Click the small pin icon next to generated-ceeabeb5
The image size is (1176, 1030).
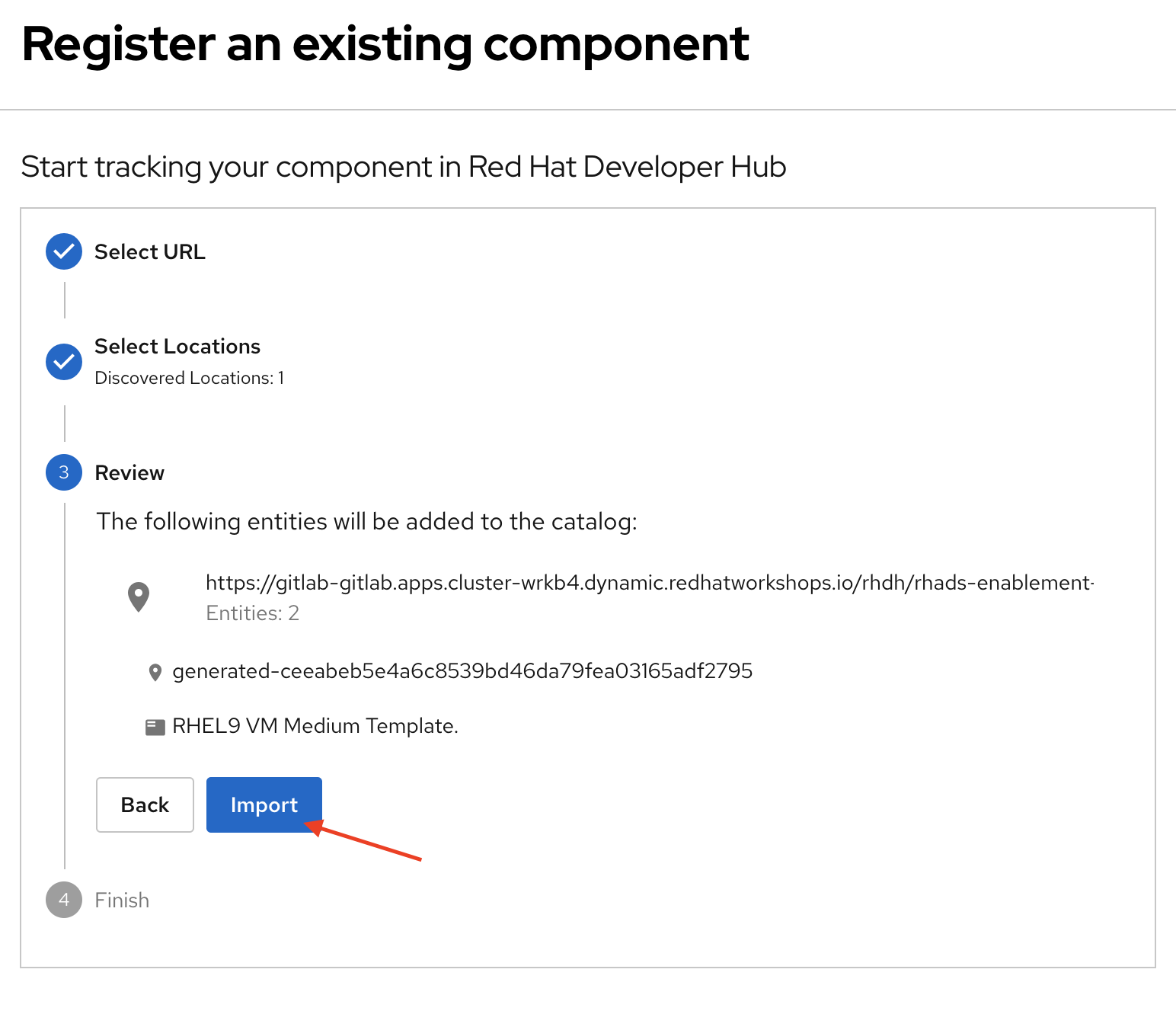tap(155, 672)
